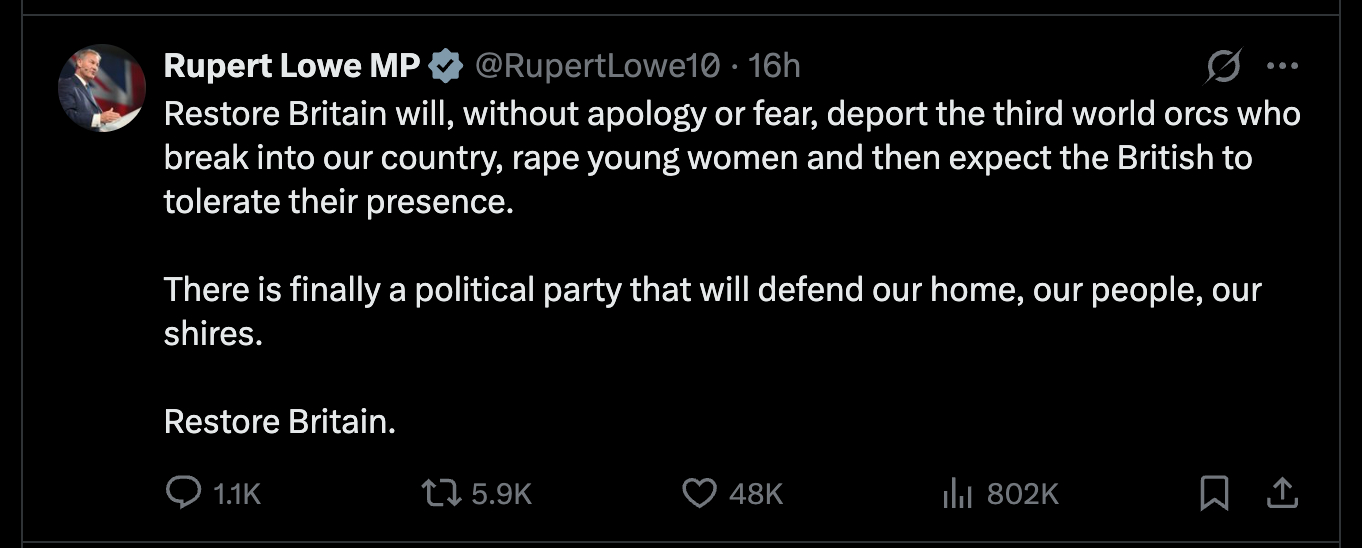Click the display name 'Rupert Lowe MP'
1362x548 pixels.
(x=292, y=66)
